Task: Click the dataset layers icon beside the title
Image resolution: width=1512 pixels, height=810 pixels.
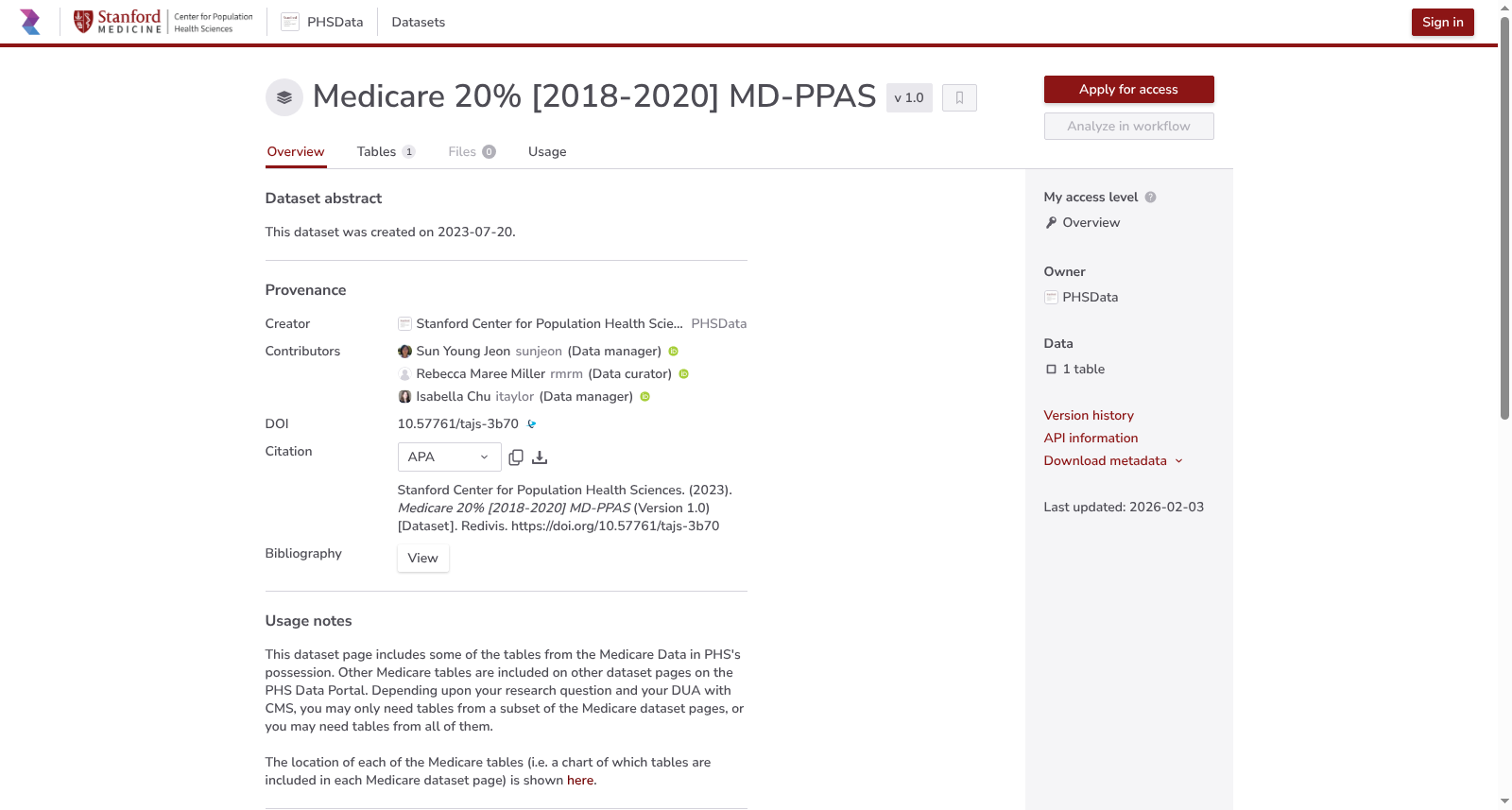Action: [284, 97]
